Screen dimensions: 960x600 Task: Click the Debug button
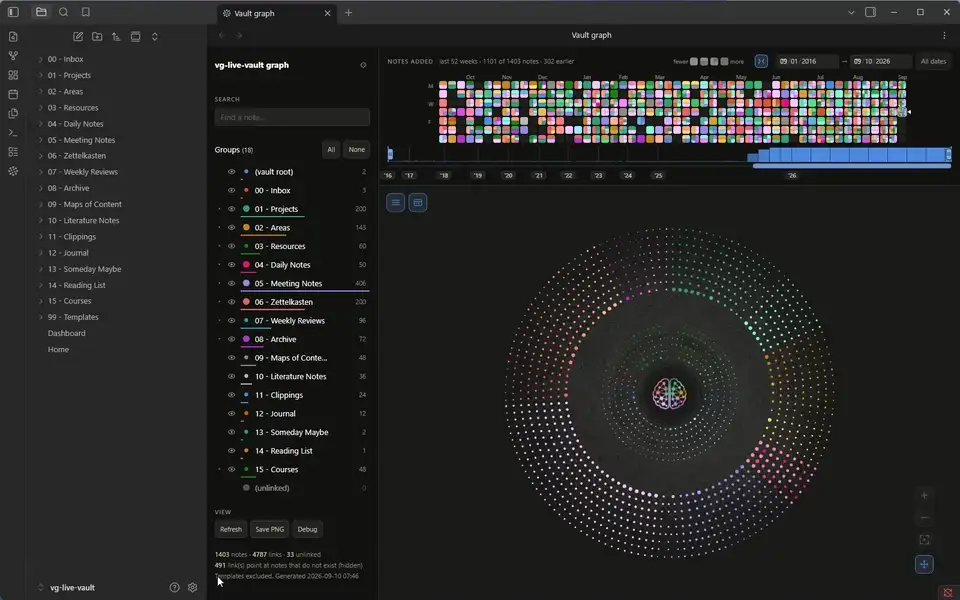click(307, 529)
